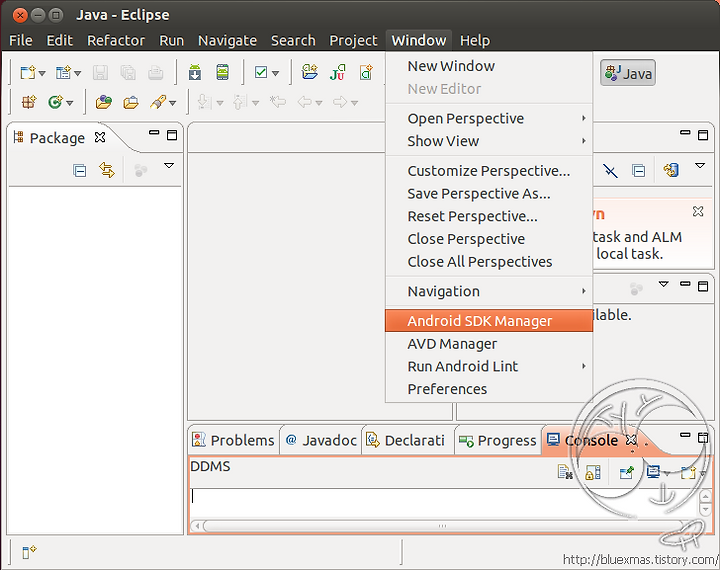This screenshot has height=570, width=720.
Task: Switch to the Progress tab
Action: click(498, 440)
